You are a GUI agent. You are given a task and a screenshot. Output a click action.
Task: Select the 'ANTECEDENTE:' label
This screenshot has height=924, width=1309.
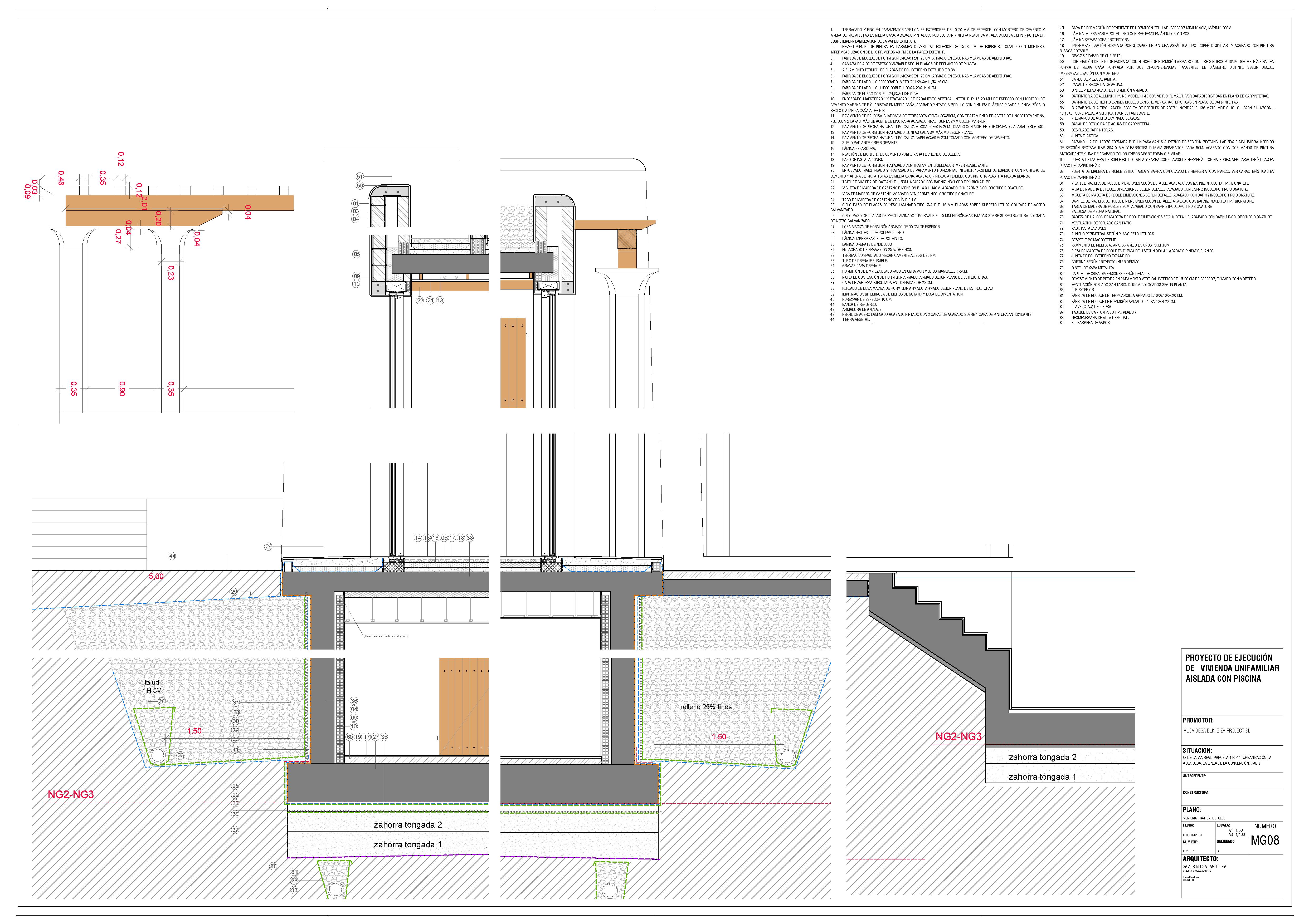coord(1194,776)
